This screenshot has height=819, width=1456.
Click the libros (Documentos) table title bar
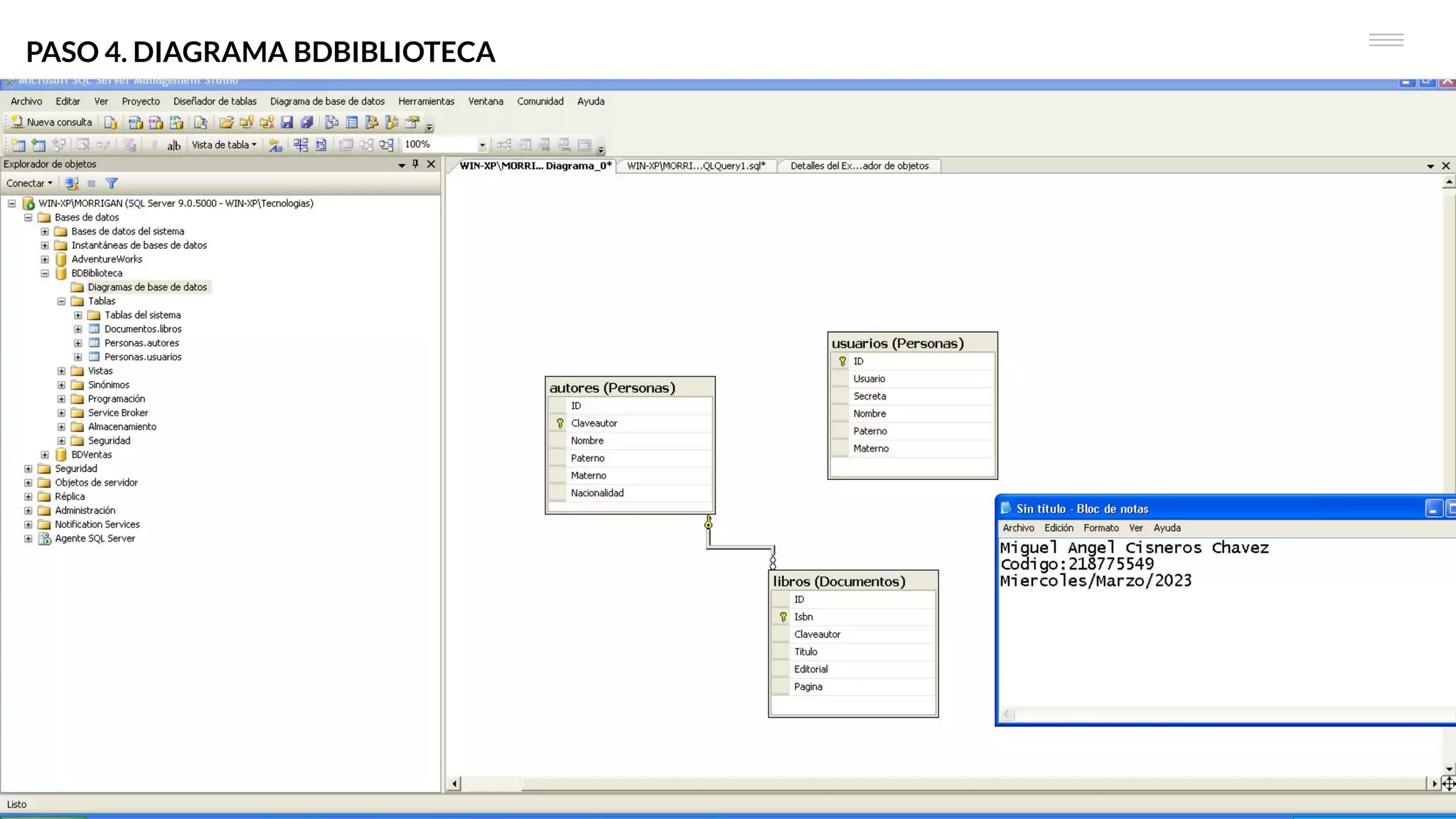(x=853, y=581)
